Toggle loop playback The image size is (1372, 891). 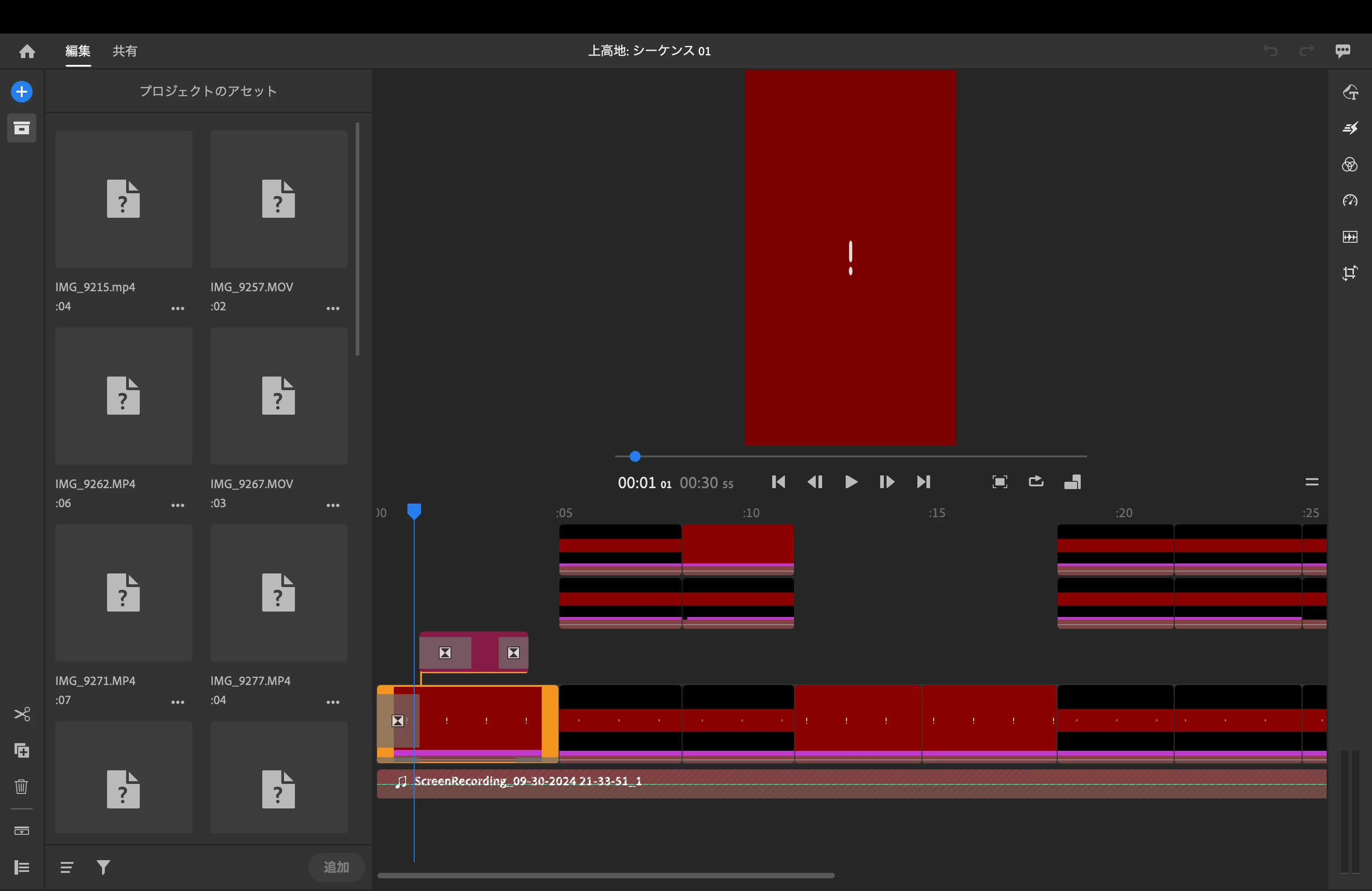tap(1036, 482)
